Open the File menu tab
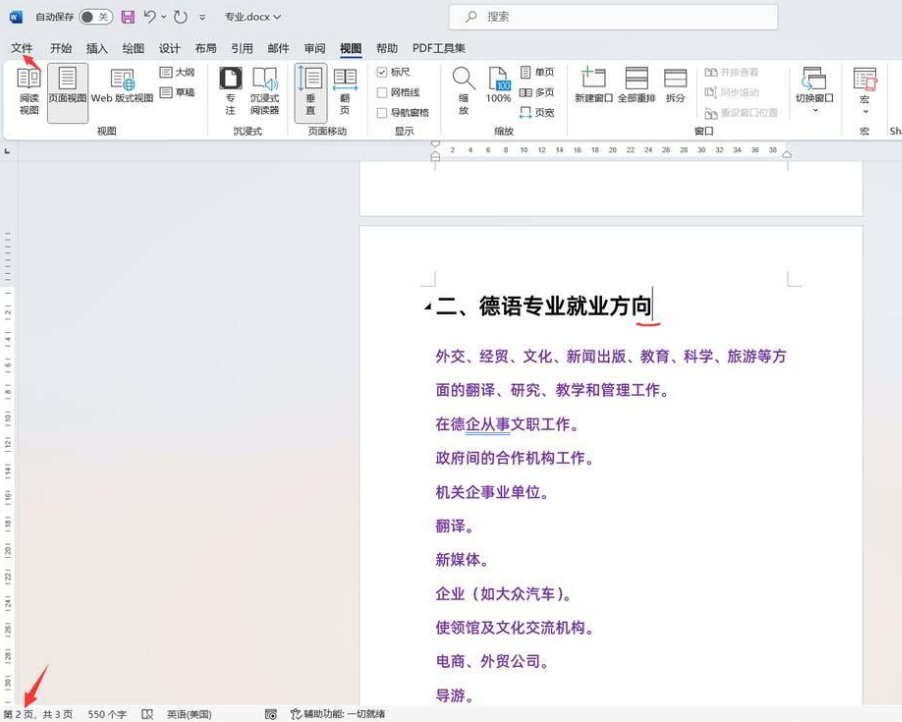This screenshot has width=902, height=722. click(x=21, y=48)
